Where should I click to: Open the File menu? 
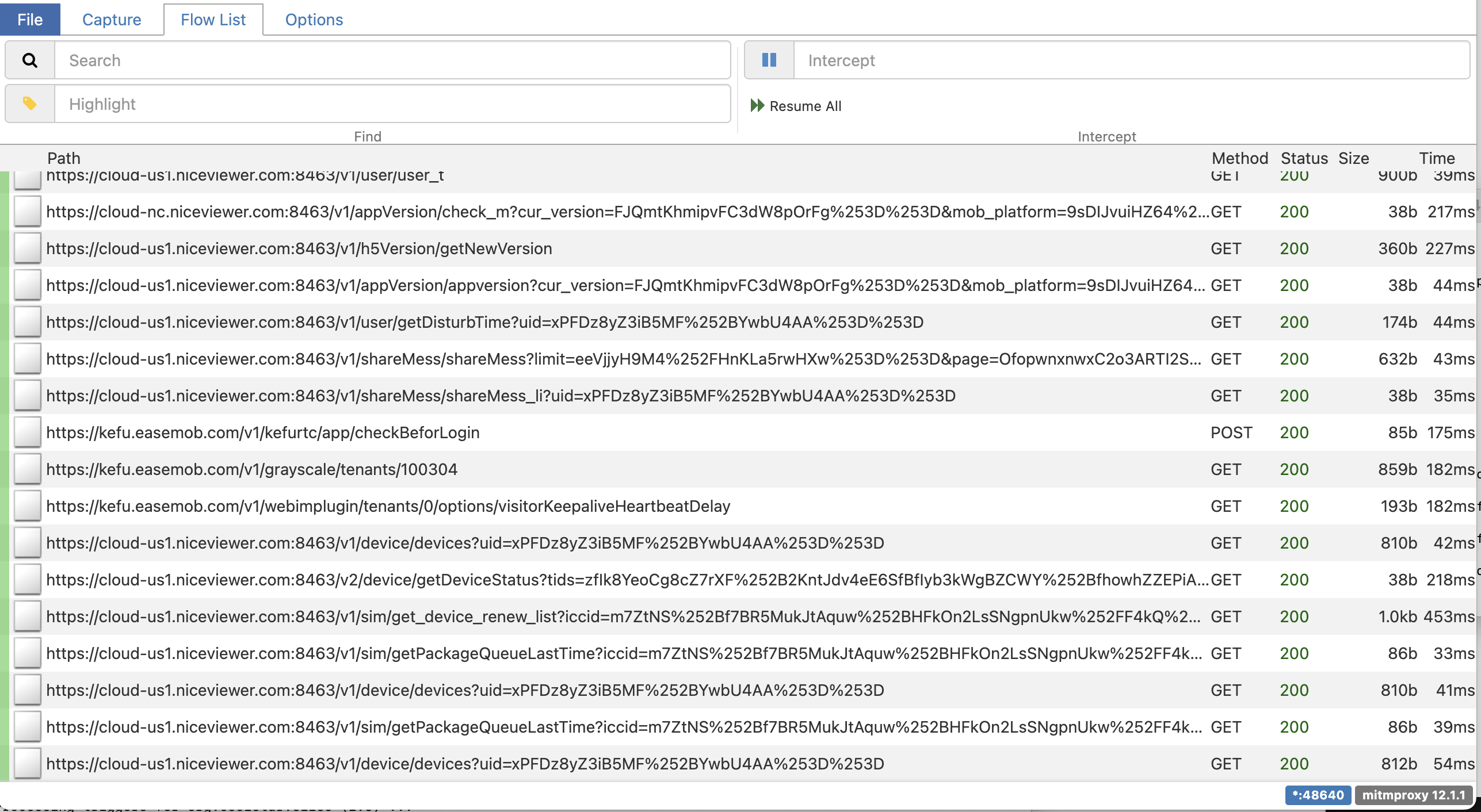click(x=30, y=20)
